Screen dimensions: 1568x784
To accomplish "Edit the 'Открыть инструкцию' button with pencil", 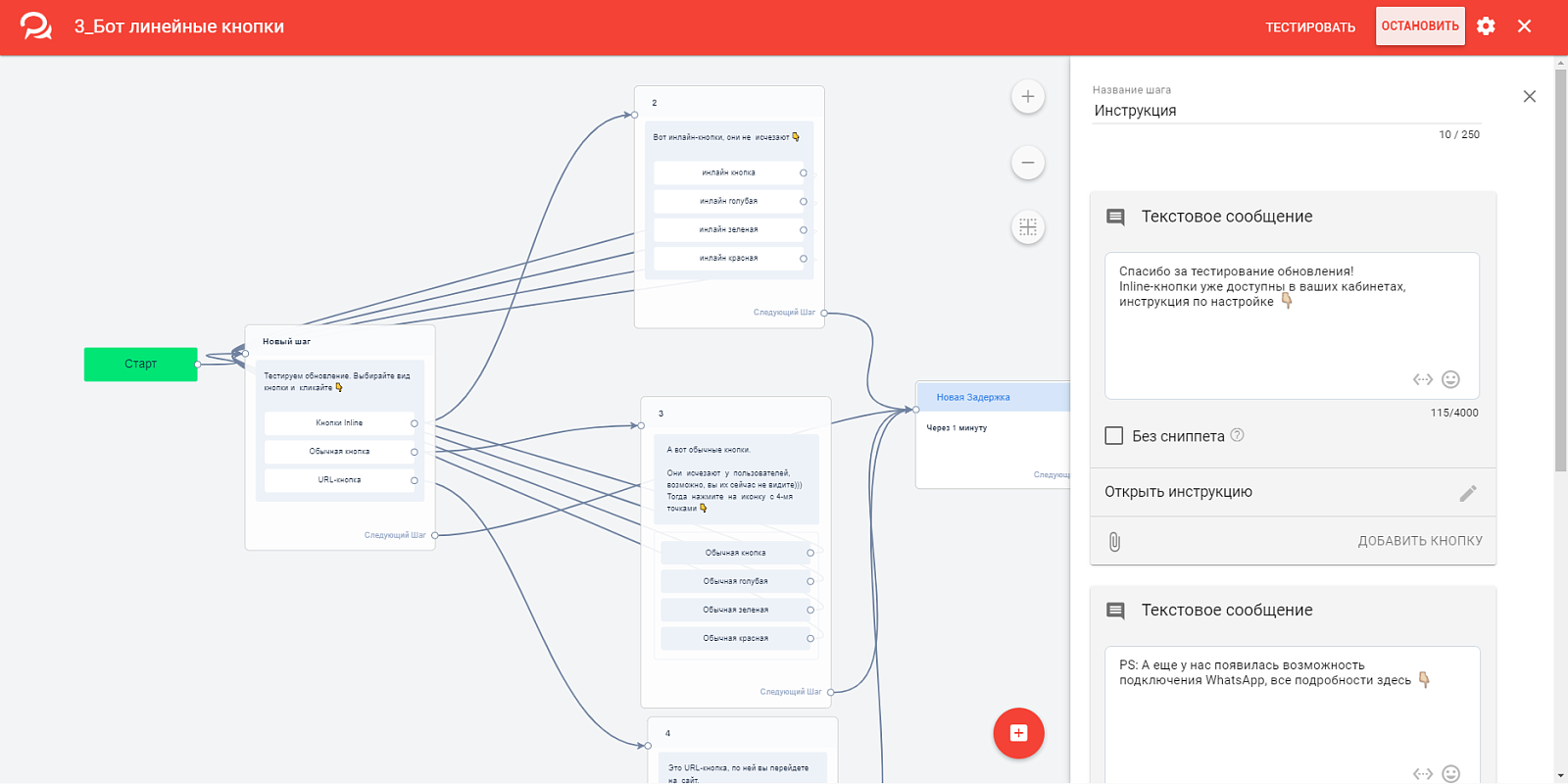I will click(1468, 493).
